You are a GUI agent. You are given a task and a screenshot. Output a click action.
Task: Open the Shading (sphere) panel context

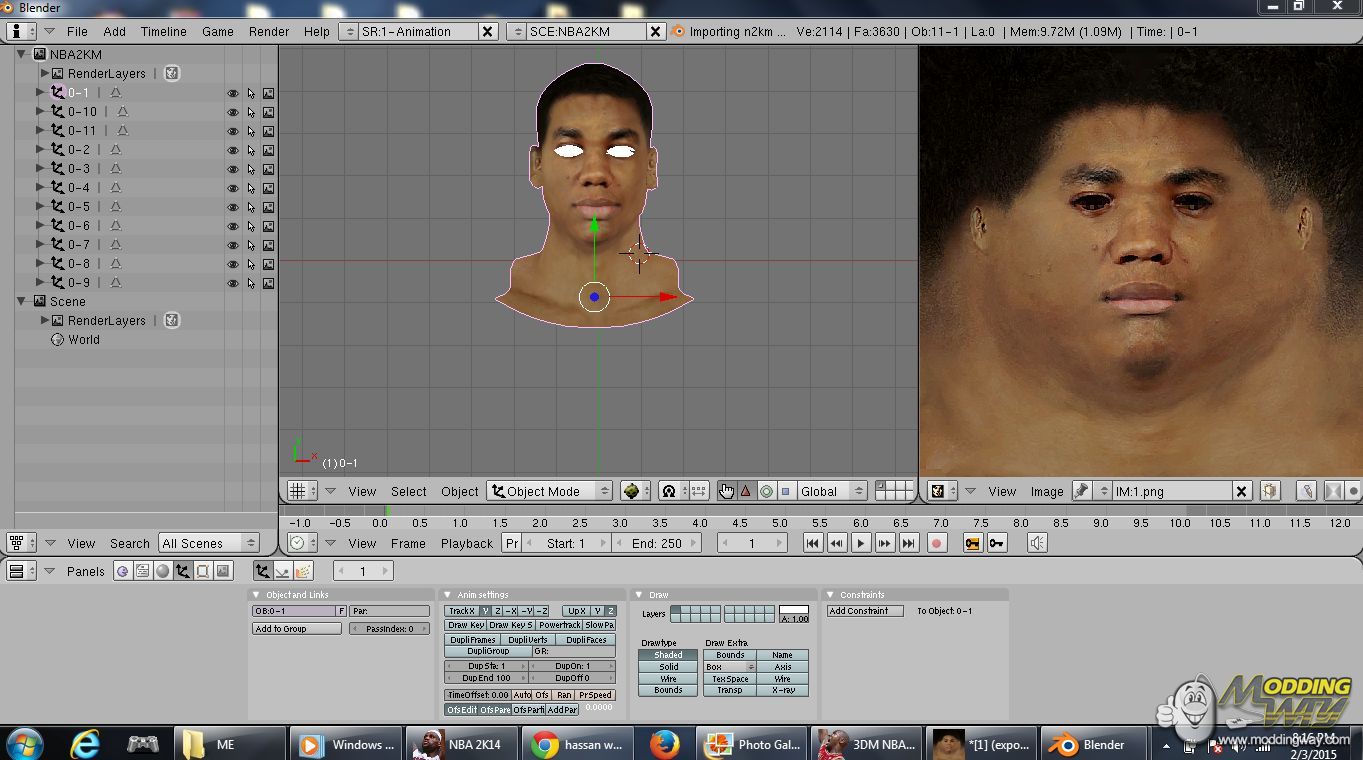(x=162, y=571)
